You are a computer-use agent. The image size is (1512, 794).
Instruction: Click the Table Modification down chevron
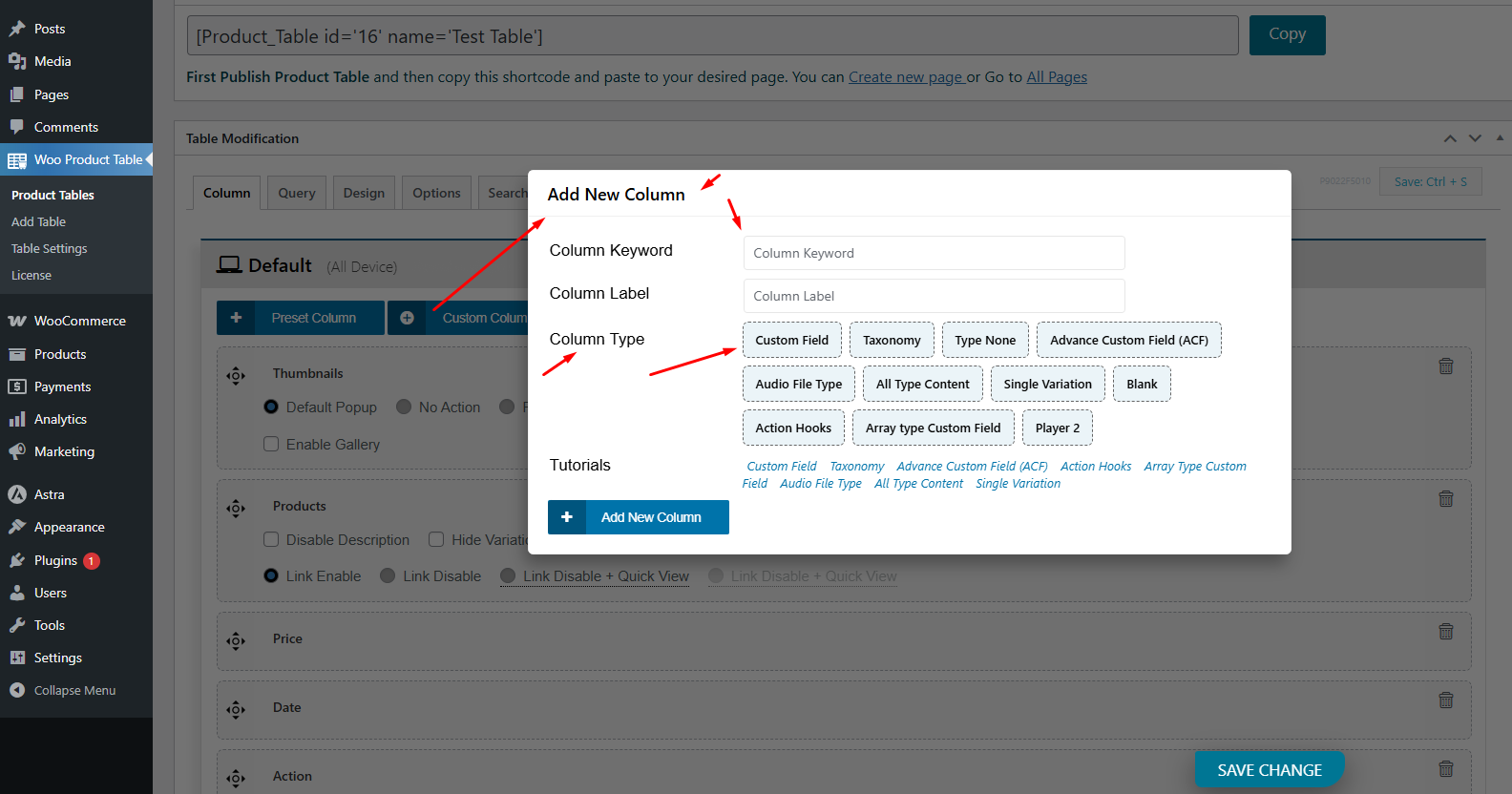tap(1475, 138)
